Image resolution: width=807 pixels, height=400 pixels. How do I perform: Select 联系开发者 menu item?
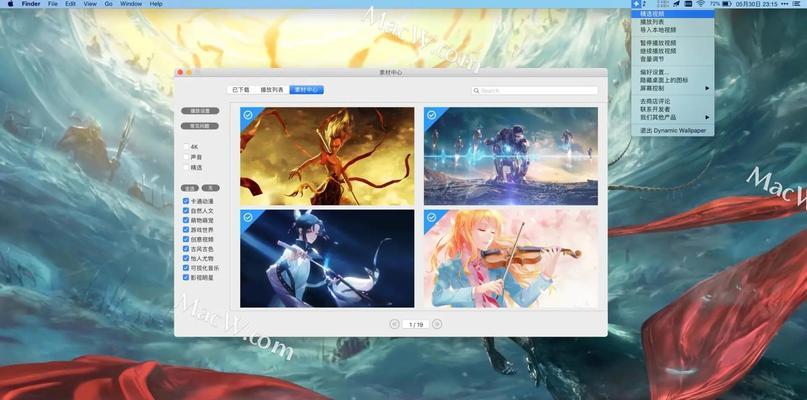(673, 109)
